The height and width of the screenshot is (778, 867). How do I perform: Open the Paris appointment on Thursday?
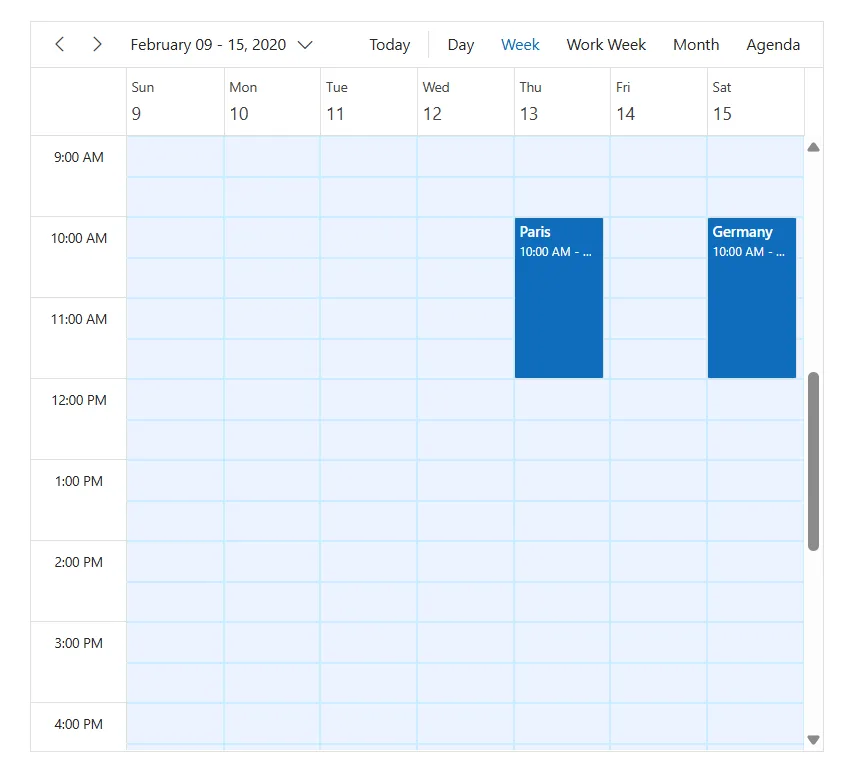click(558, 297)
